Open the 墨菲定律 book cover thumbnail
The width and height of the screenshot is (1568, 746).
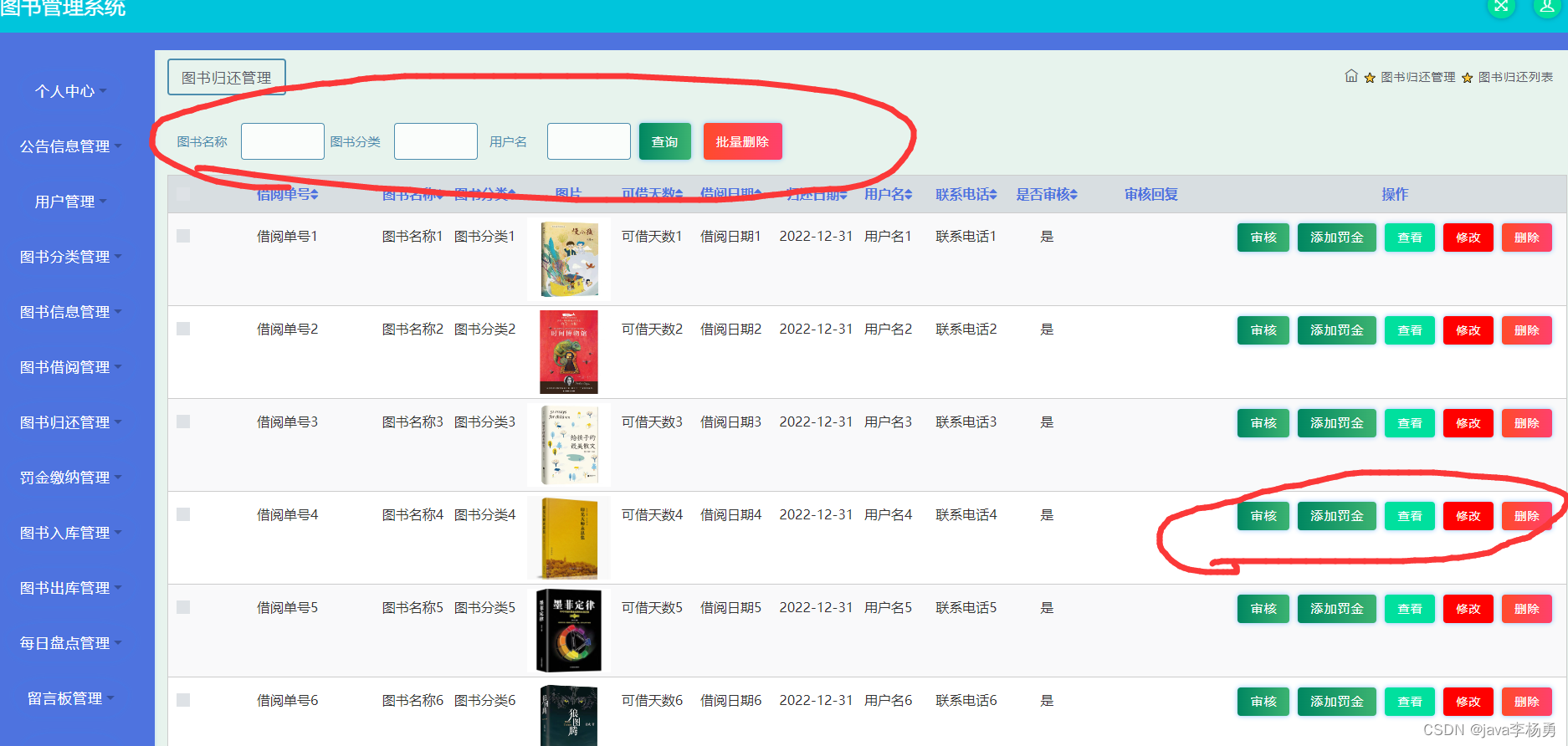(x=569, y=631)
